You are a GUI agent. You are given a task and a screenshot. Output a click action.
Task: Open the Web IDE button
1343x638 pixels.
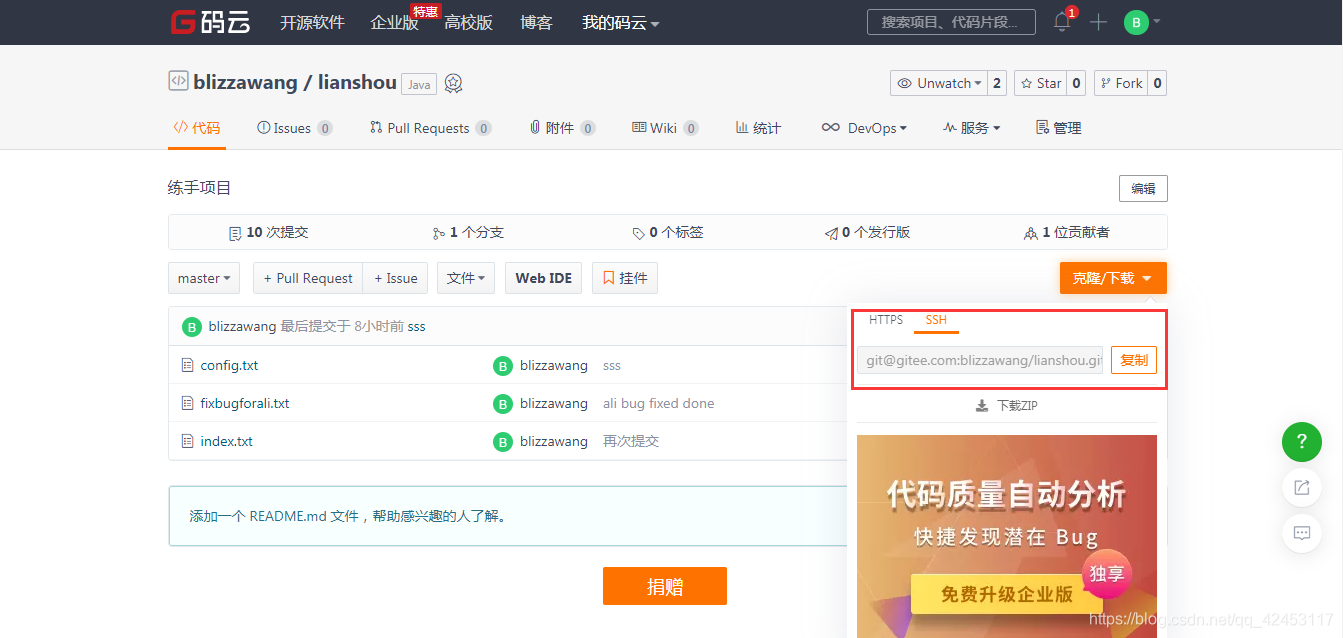click(x=544, y=278)
